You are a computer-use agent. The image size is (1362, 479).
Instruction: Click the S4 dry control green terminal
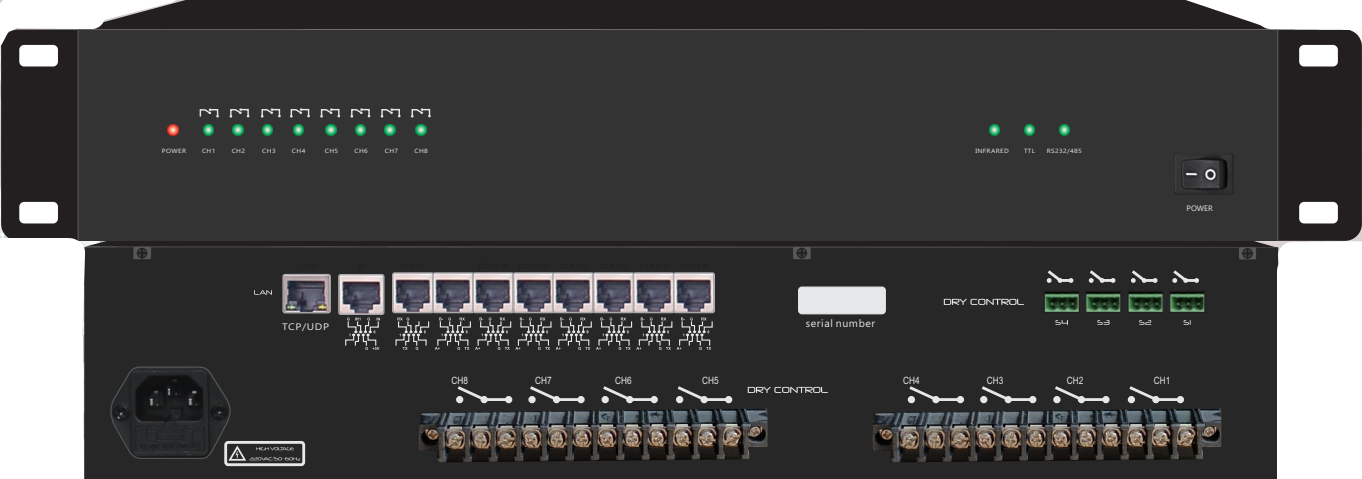(x=1061, y=302)
